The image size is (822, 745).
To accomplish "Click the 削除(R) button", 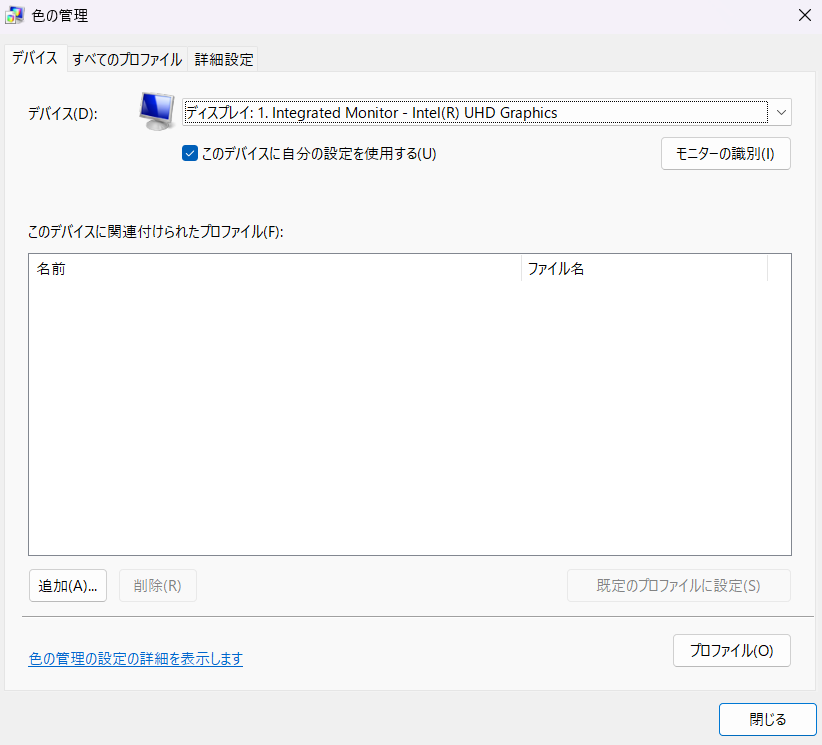I will click(x=158, y=586).
